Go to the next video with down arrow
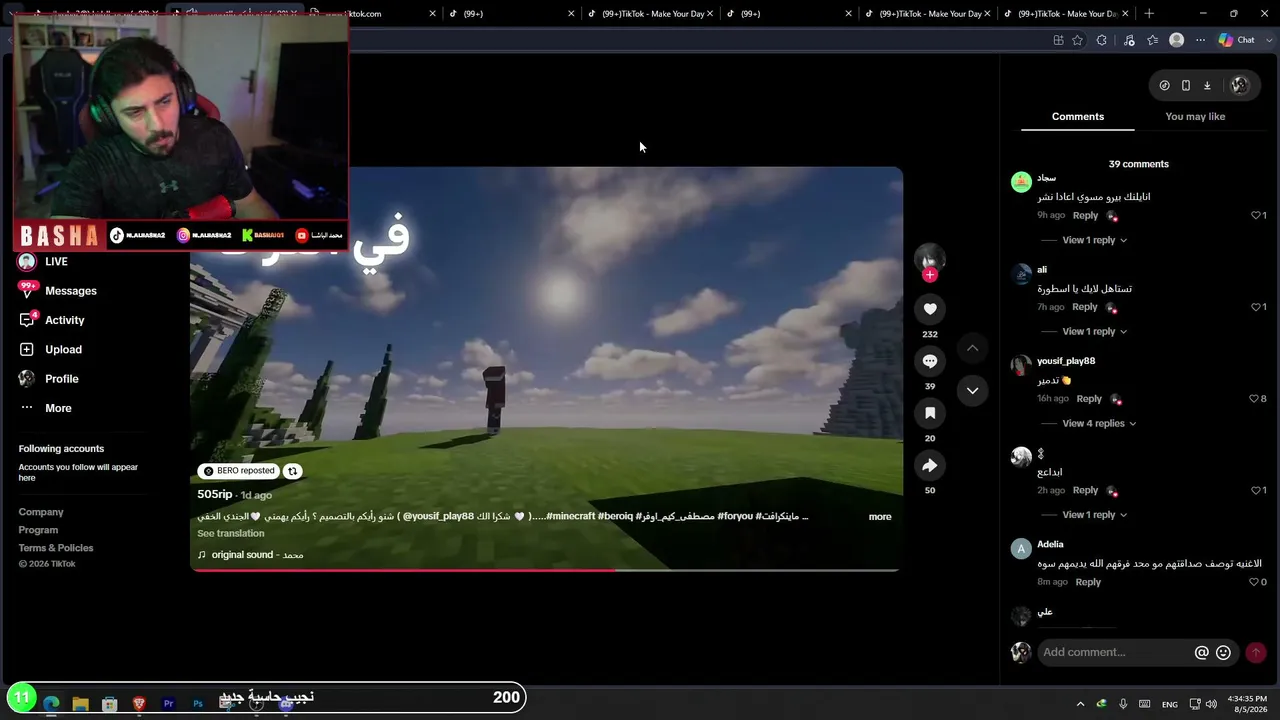This screenshot has width=1280, height=720. coord(972,390)
